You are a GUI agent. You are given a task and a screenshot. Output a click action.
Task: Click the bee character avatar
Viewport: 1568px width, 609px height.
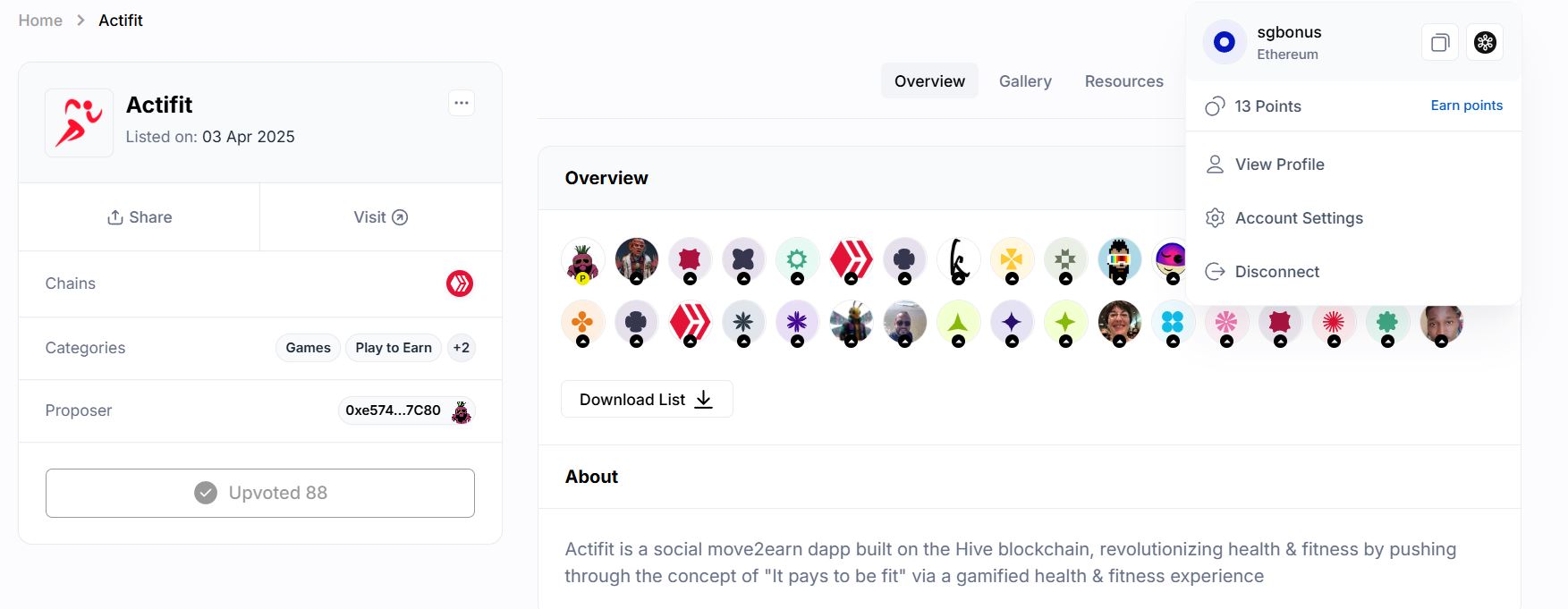[x=852, y=324]
